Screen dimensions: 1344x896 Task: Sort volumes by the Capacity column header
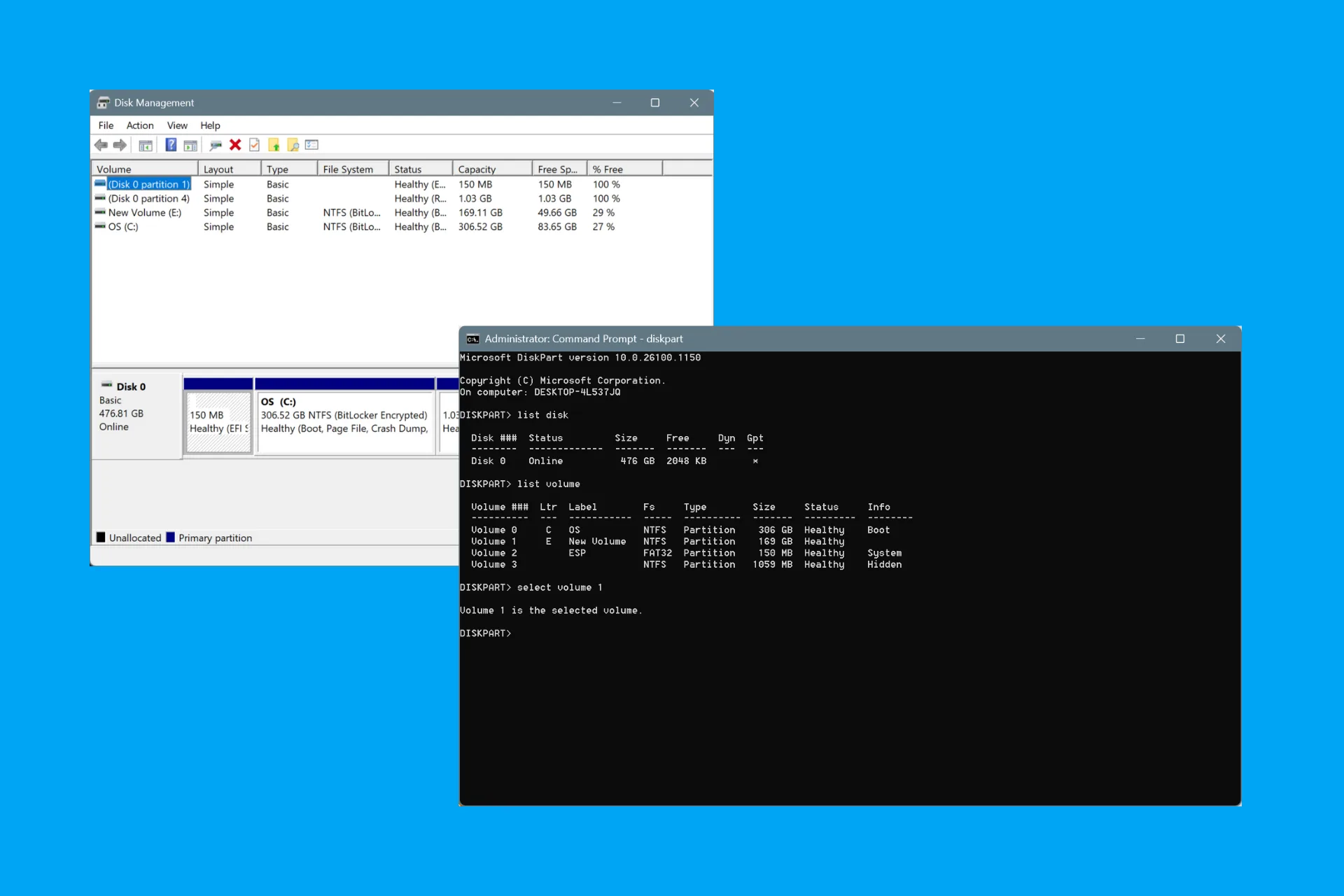click(x=477, y=168)
